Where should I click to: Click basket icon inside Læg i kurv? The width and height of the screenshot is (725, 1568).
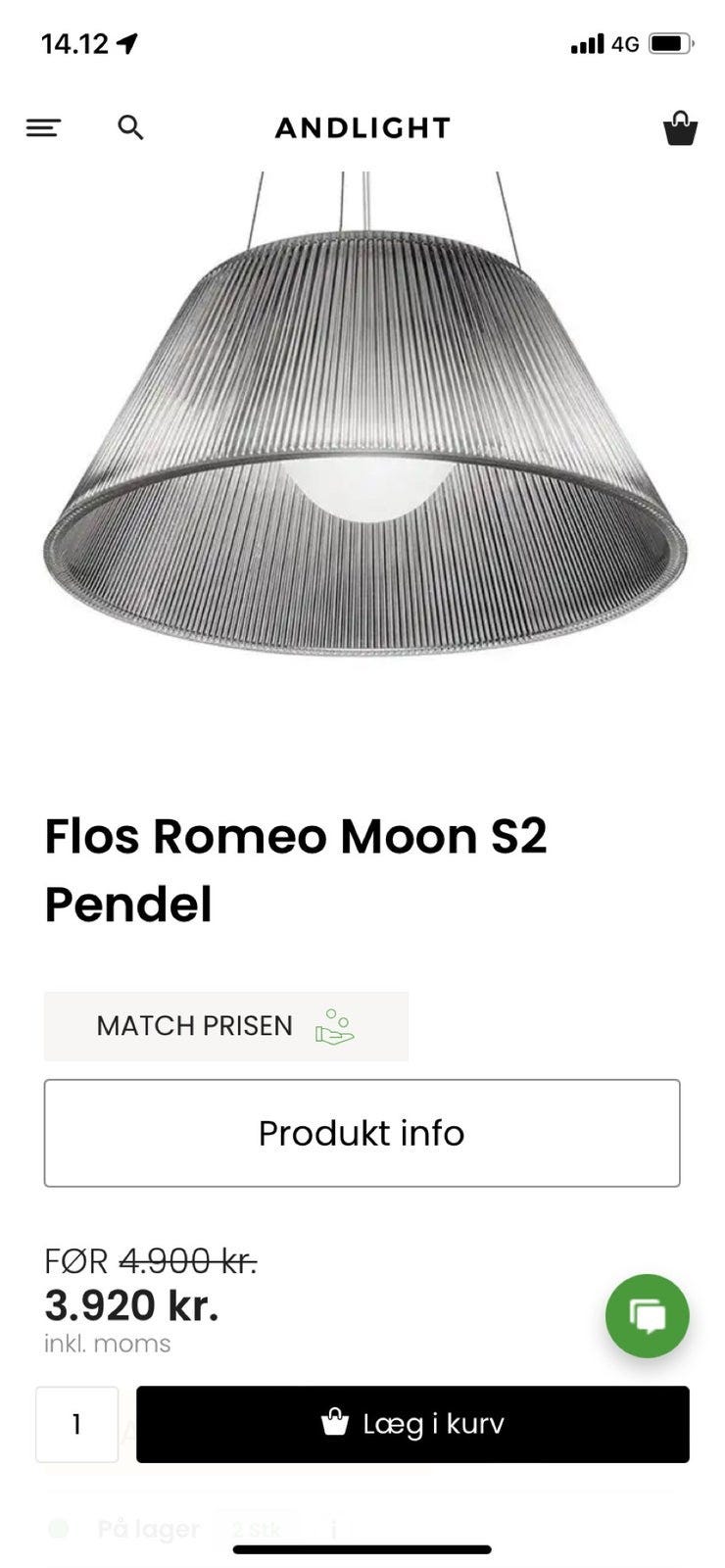335,1423
